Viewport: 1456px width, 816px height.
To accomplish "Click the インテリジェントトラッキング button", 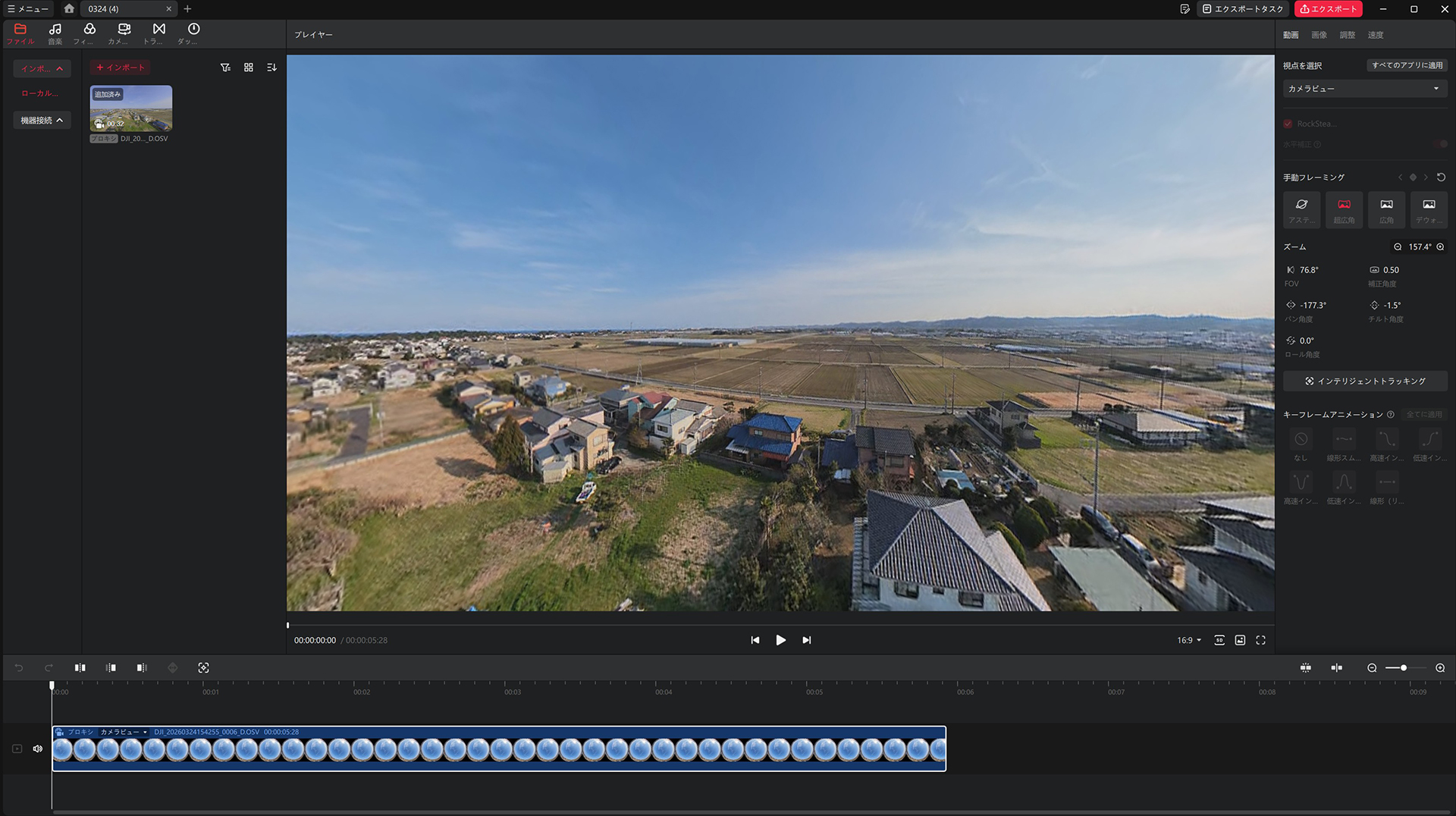I will tap(1365, 381).
